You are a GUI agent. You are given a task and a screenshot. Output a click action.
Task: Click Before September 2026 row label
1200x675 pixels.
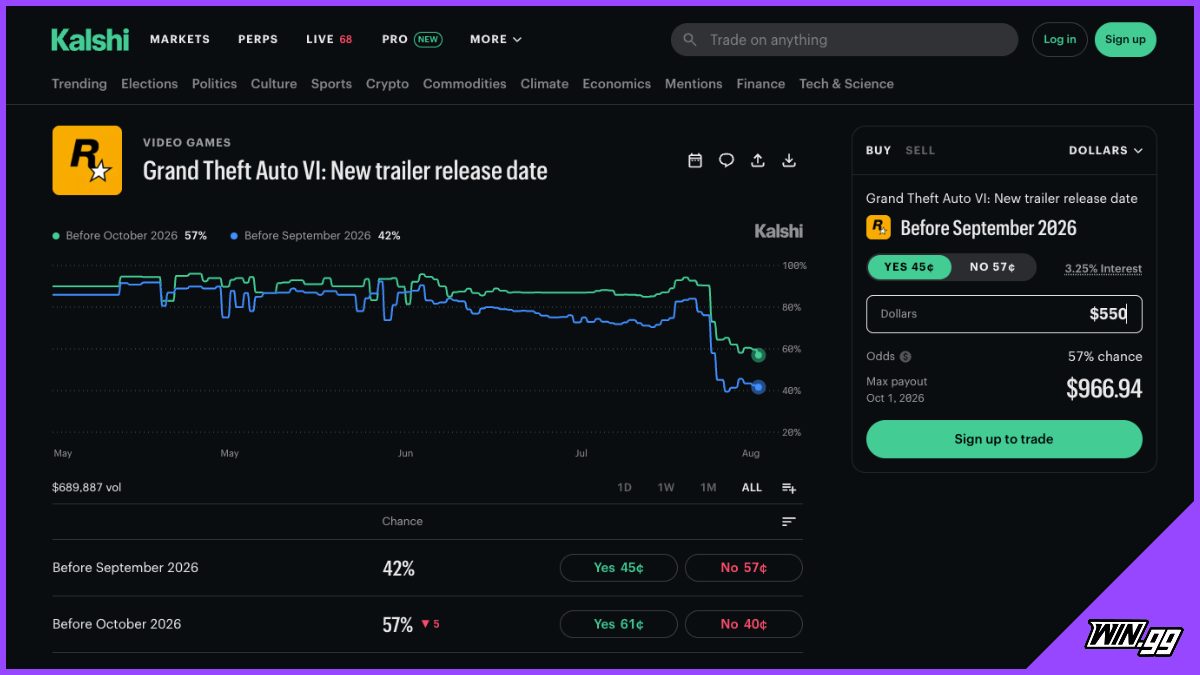125,568
